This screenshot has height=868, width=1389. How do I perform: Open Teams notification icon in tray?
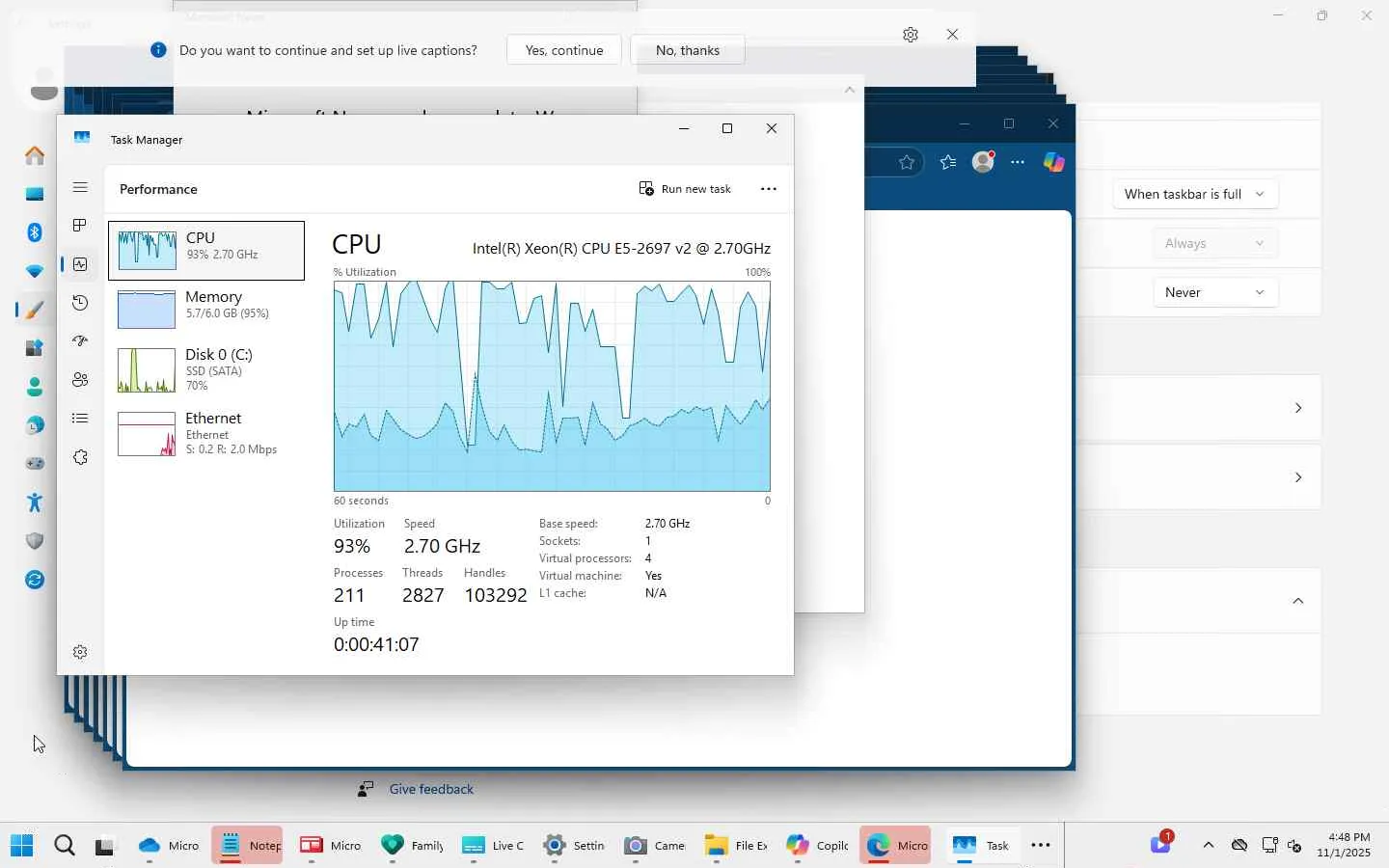1160,844
